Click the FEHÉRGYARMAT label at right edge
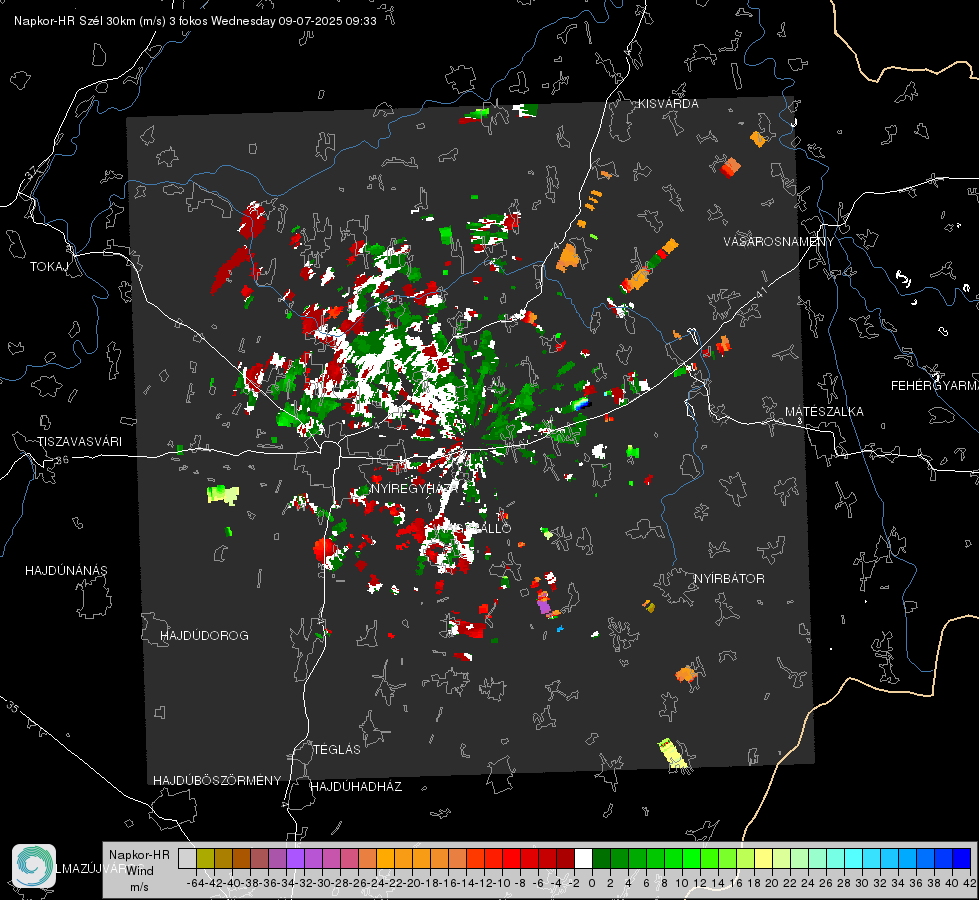The width and height of the screenshot is (979, 900). pos(935,386)
